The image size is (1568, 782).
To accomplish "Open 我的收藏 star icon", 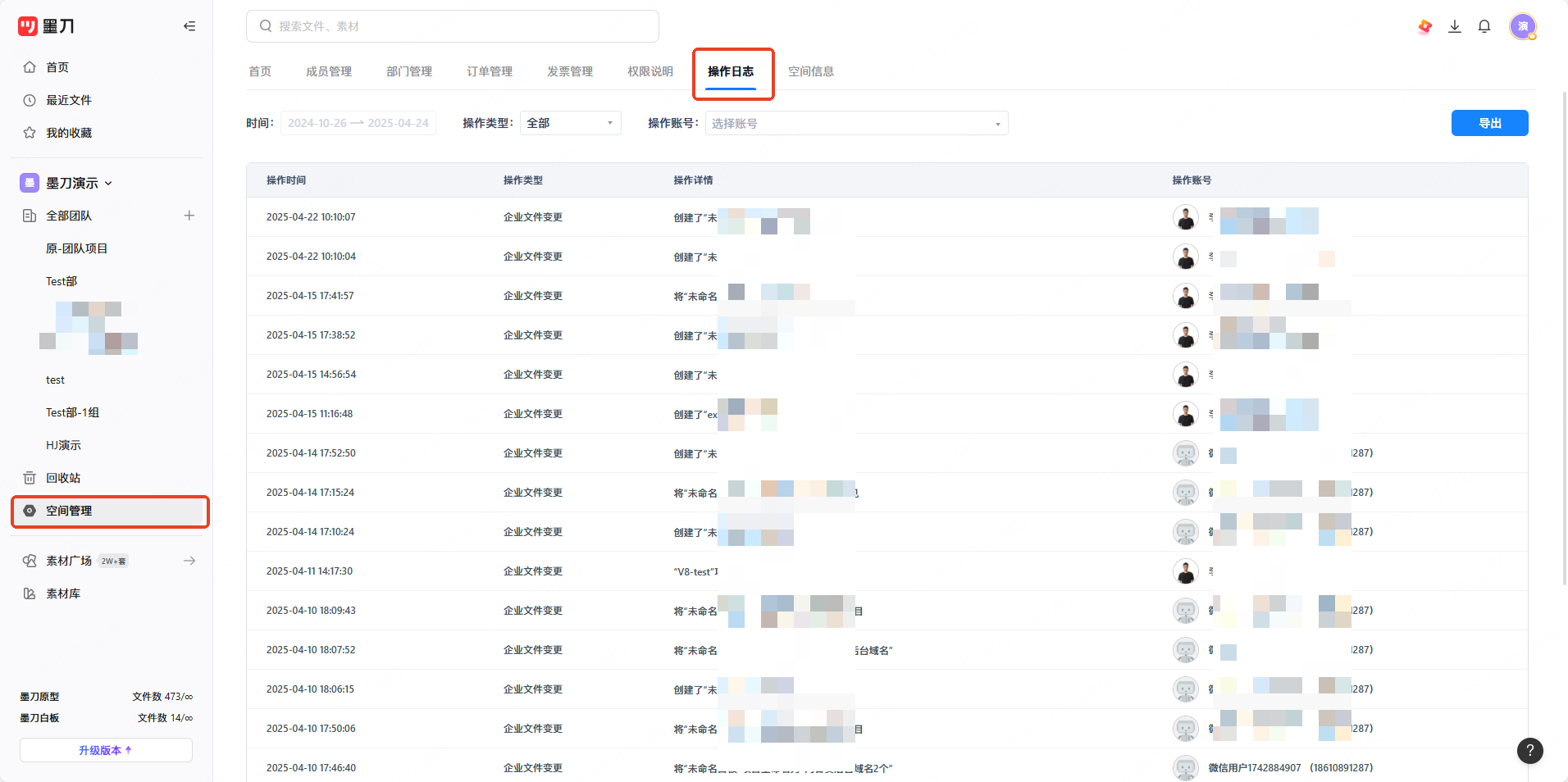I will click(x=30, y=133).
